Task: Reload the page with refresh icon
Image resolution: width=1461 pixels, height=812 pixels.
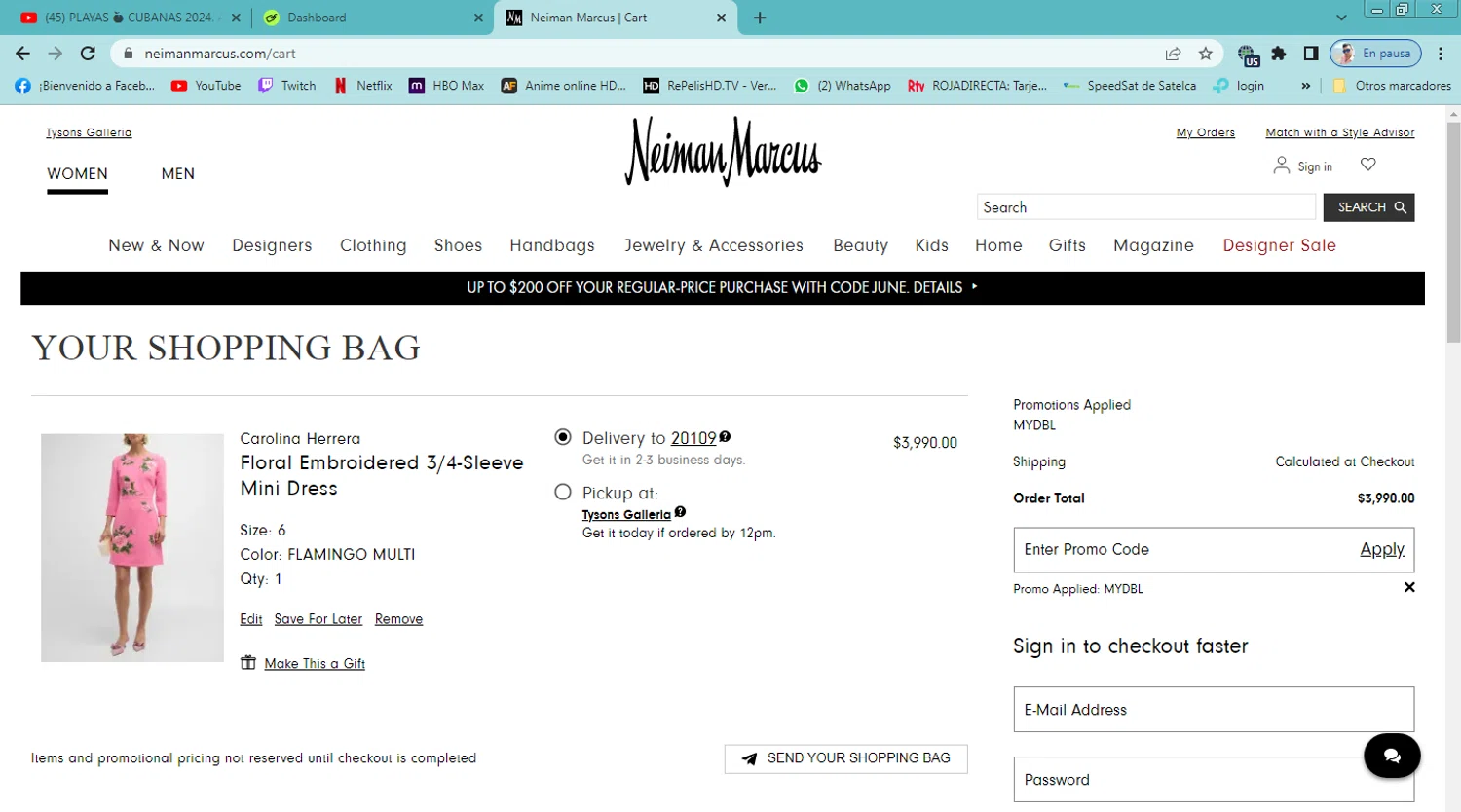Action: tap(88, 54)
